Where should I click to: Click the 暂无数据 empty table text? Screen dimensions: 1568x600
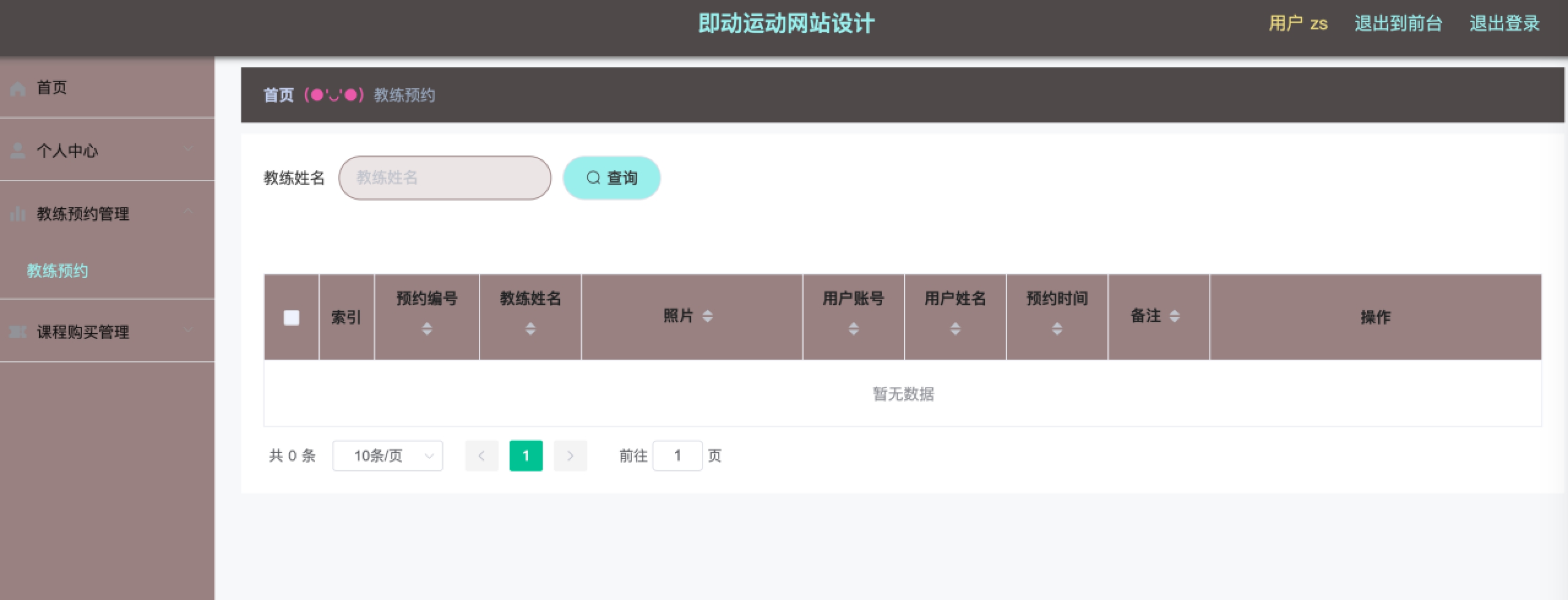point(903,394)
